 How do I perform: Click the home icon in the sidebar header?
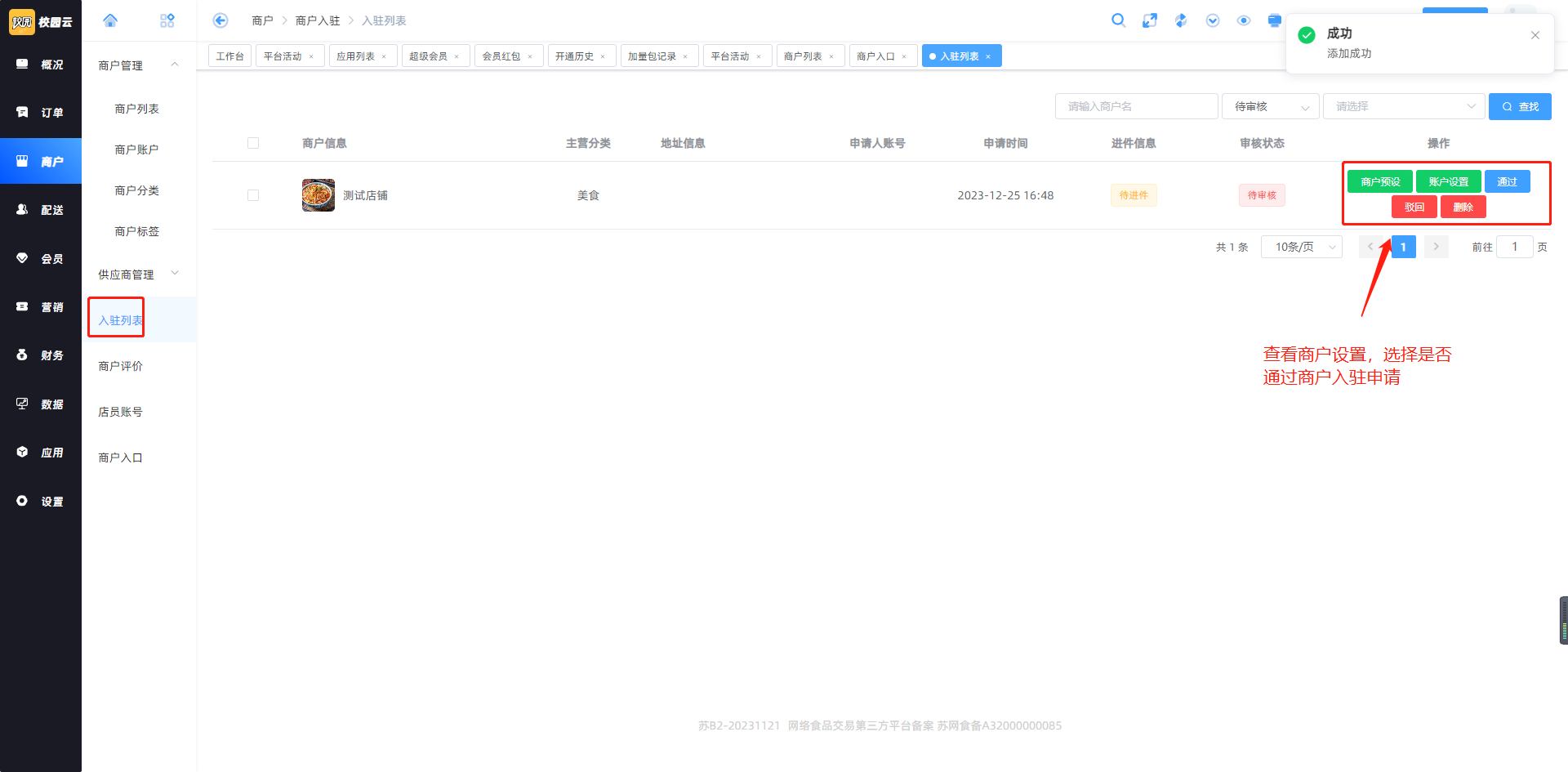pyautogui.click(x=110, y=20)
